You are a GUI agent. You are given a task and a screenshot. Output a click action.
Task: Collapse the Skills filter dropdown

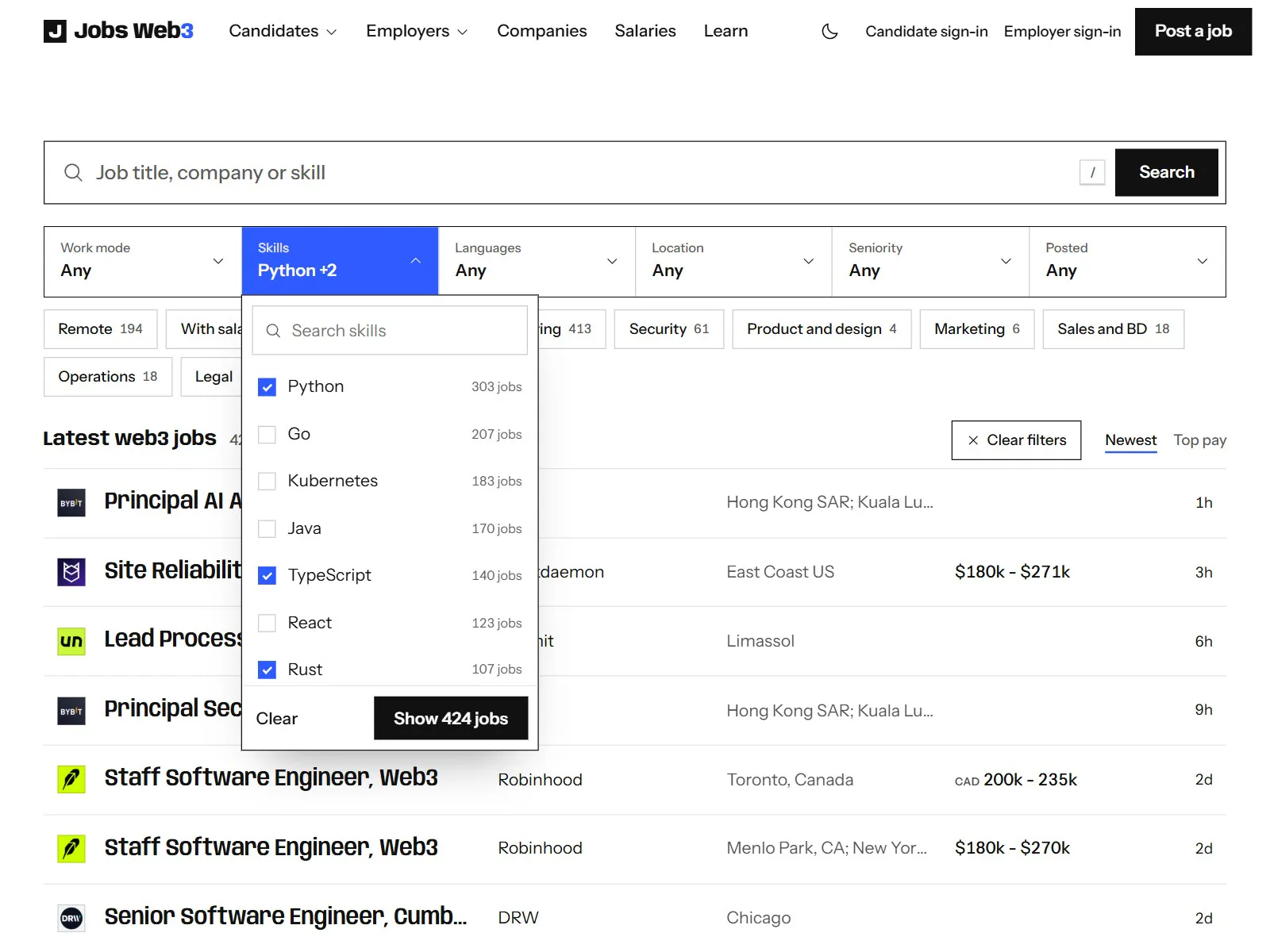340,262
